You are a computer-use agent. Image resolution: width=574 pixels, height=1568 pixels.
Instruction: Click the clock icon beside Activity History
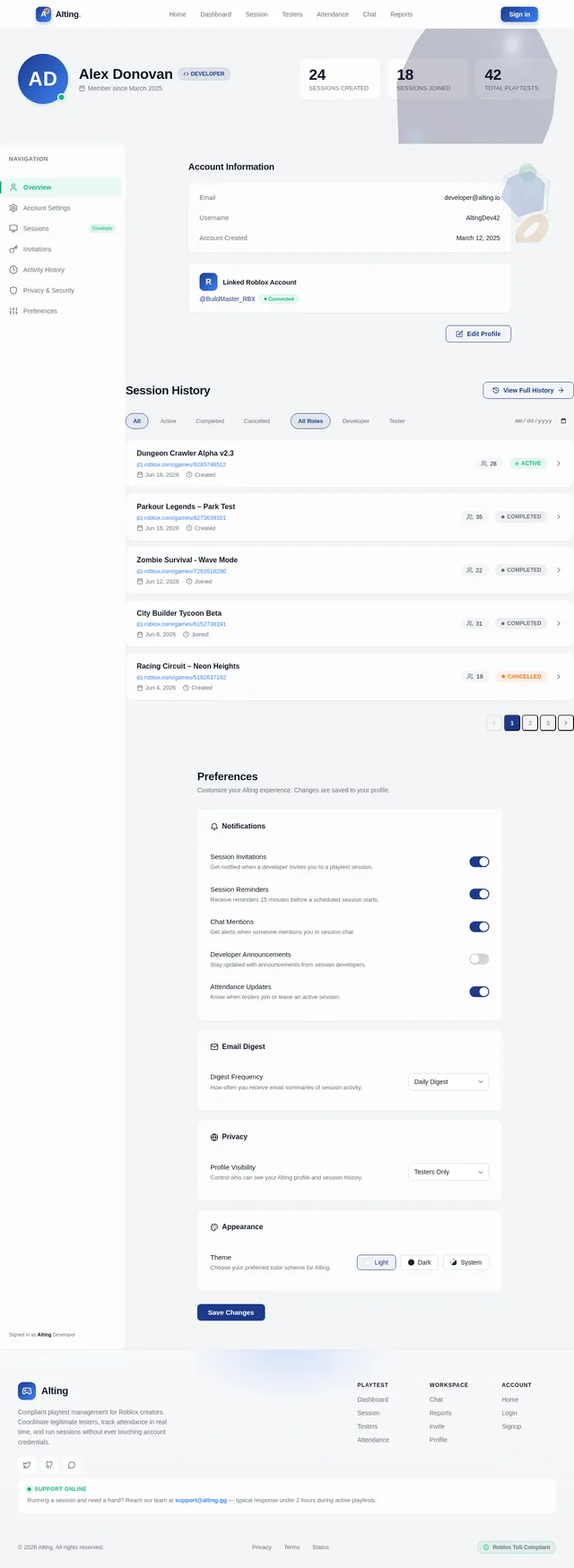[13, 270]
